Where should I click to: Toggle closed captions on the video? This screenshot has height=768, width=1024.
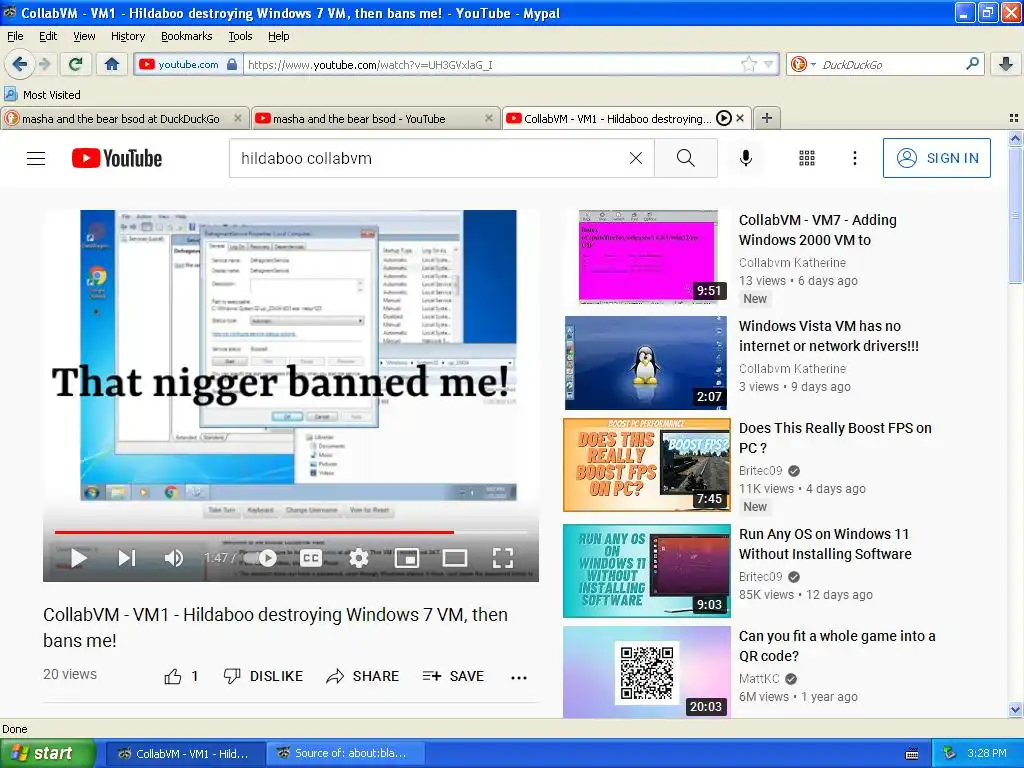(311, 558)
